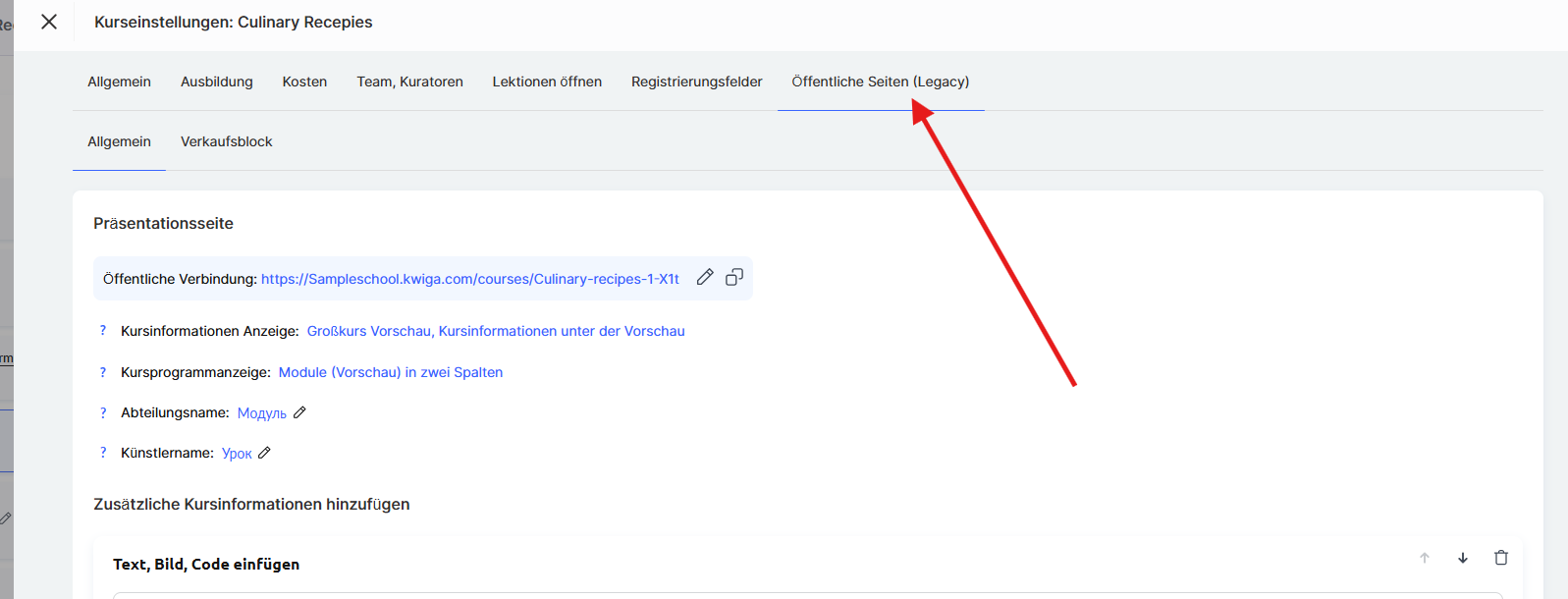Show help for Kursprogrammanzeige
The width and height of the screenshot is (1568, 599).
(103, 372)
